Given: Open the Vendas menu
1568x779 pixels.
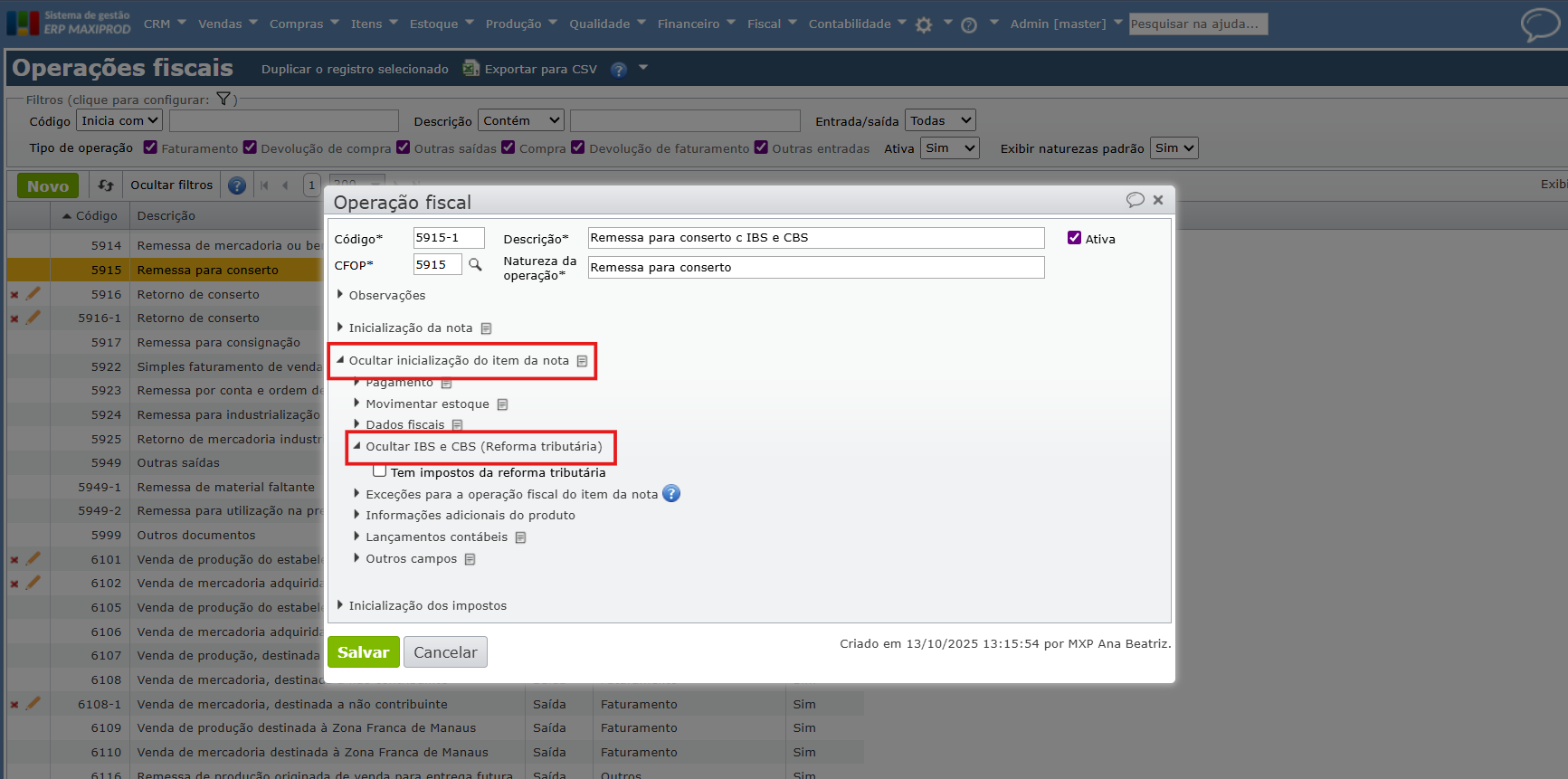Looking at the screenshot, I should pos(228,24).
